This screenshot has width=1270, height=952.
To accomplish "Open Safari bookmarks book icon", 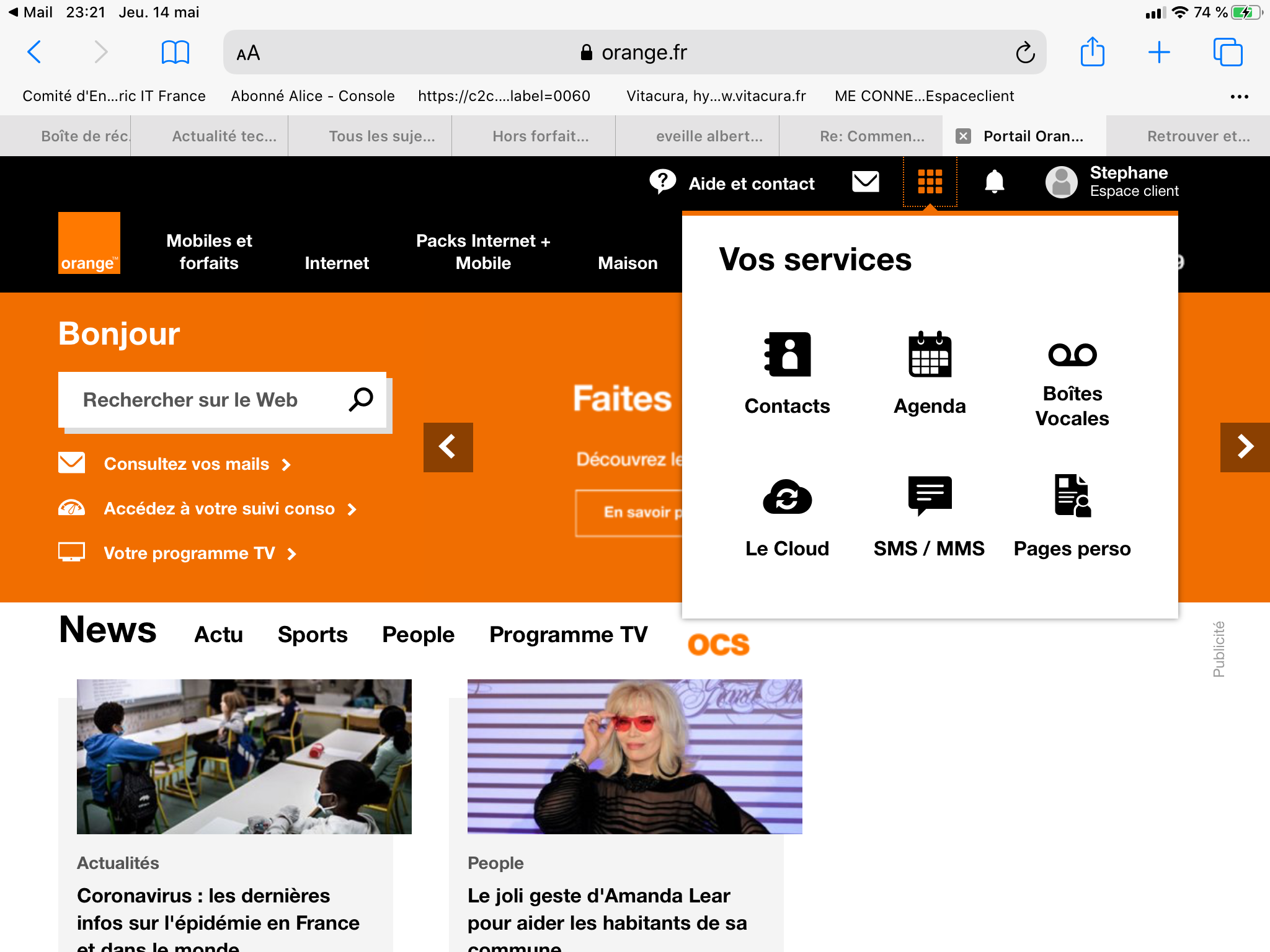I will tap(175, 53).
